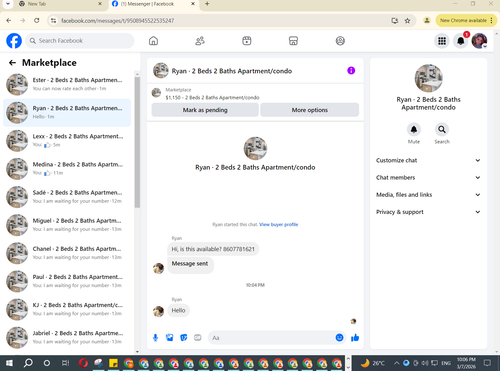The image size is (500, 371).
Task: Open Jabriel conversation in list
Action: pyautogui.click(x=67, y=337)
